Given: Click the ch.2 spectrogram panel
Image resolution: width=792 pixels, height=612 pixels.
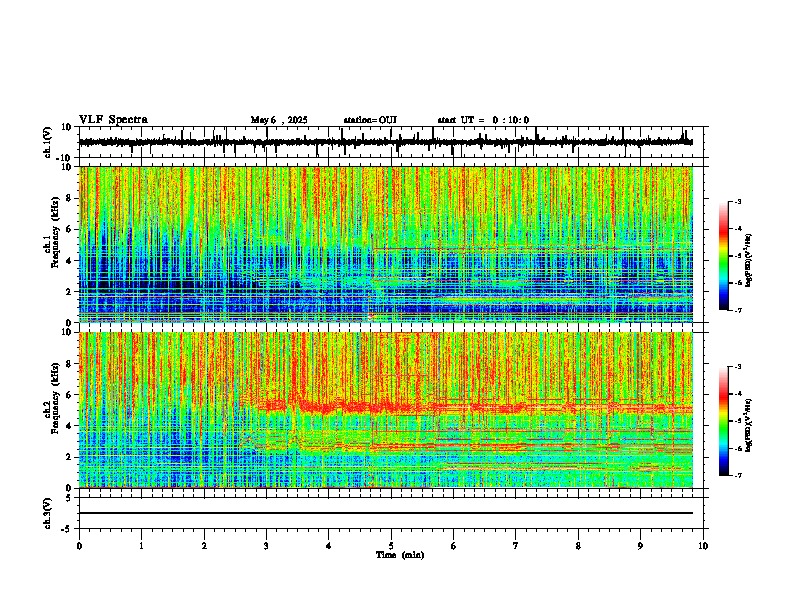Looking at the screenshot, I should [386, 410].
